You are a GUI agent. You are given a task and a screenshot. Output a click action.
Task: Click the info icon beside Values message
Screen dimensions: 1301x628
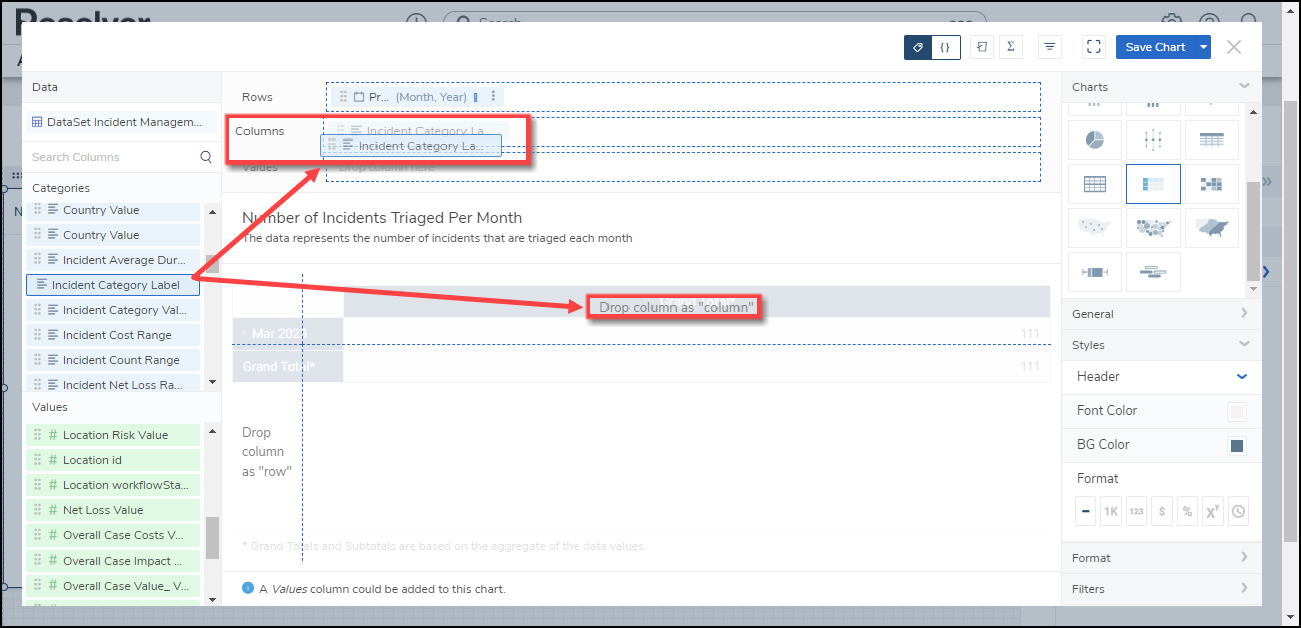[x=248, y=588]
